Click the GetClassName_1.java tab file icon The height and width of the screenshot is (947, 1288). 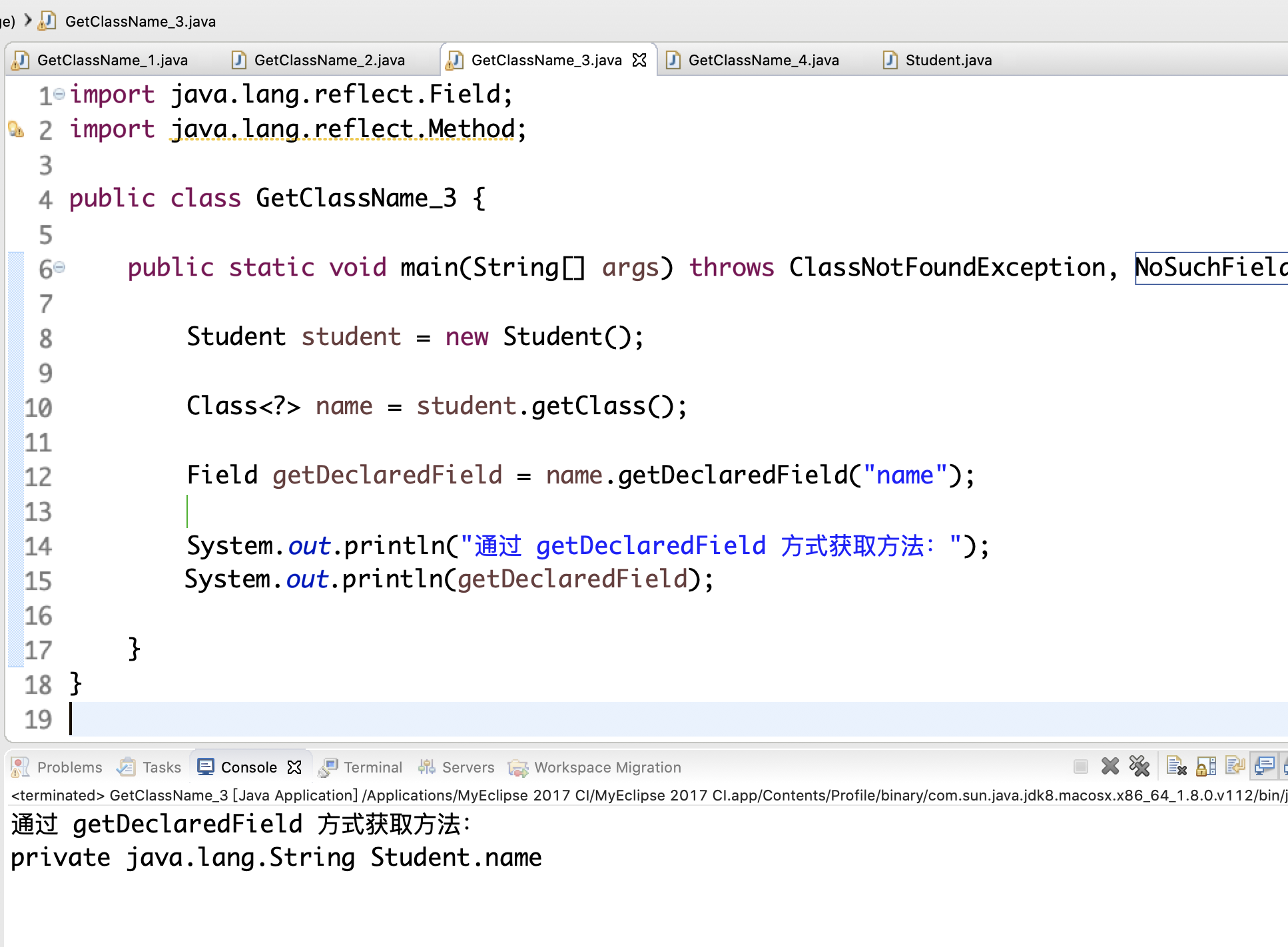click(21, 60)
